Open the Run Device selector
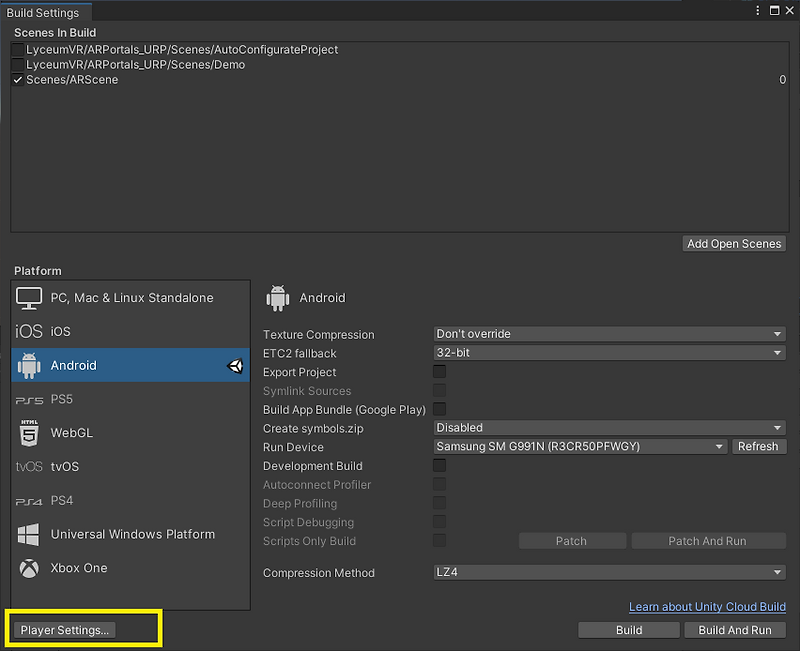The height and width of the screenshot is (651, 800). tap(580, 447)
